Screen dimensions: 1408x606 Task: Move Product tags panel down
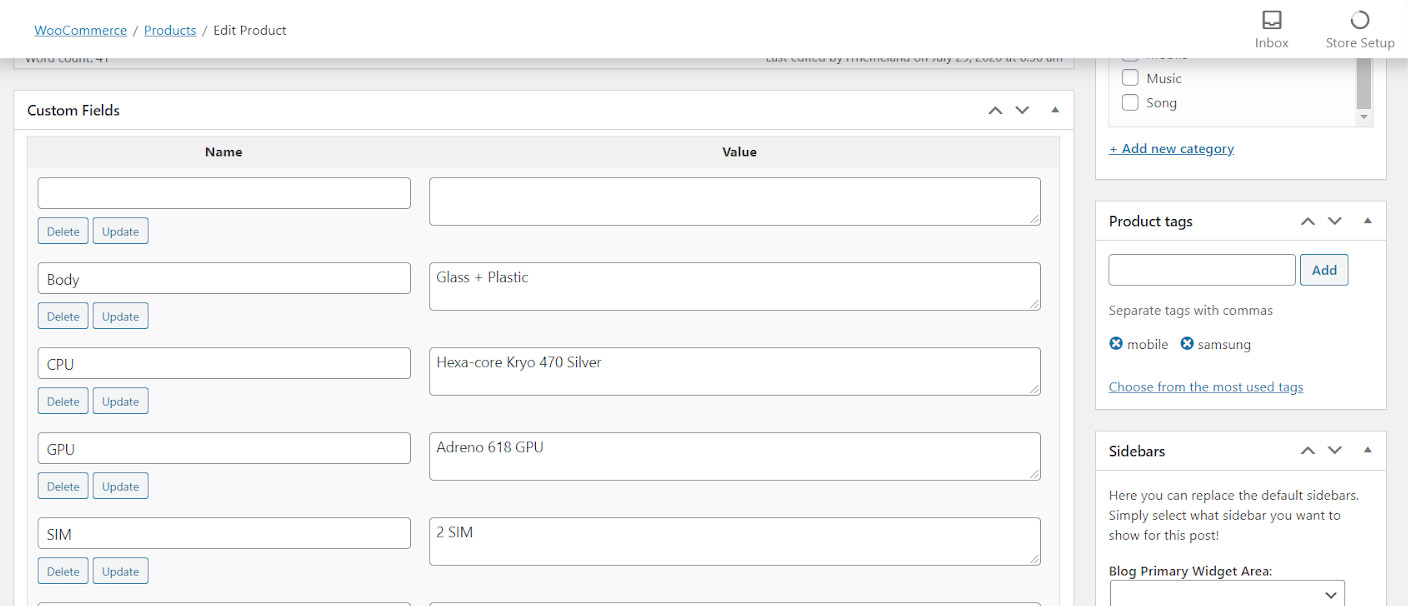click(x=1335, y=221)
